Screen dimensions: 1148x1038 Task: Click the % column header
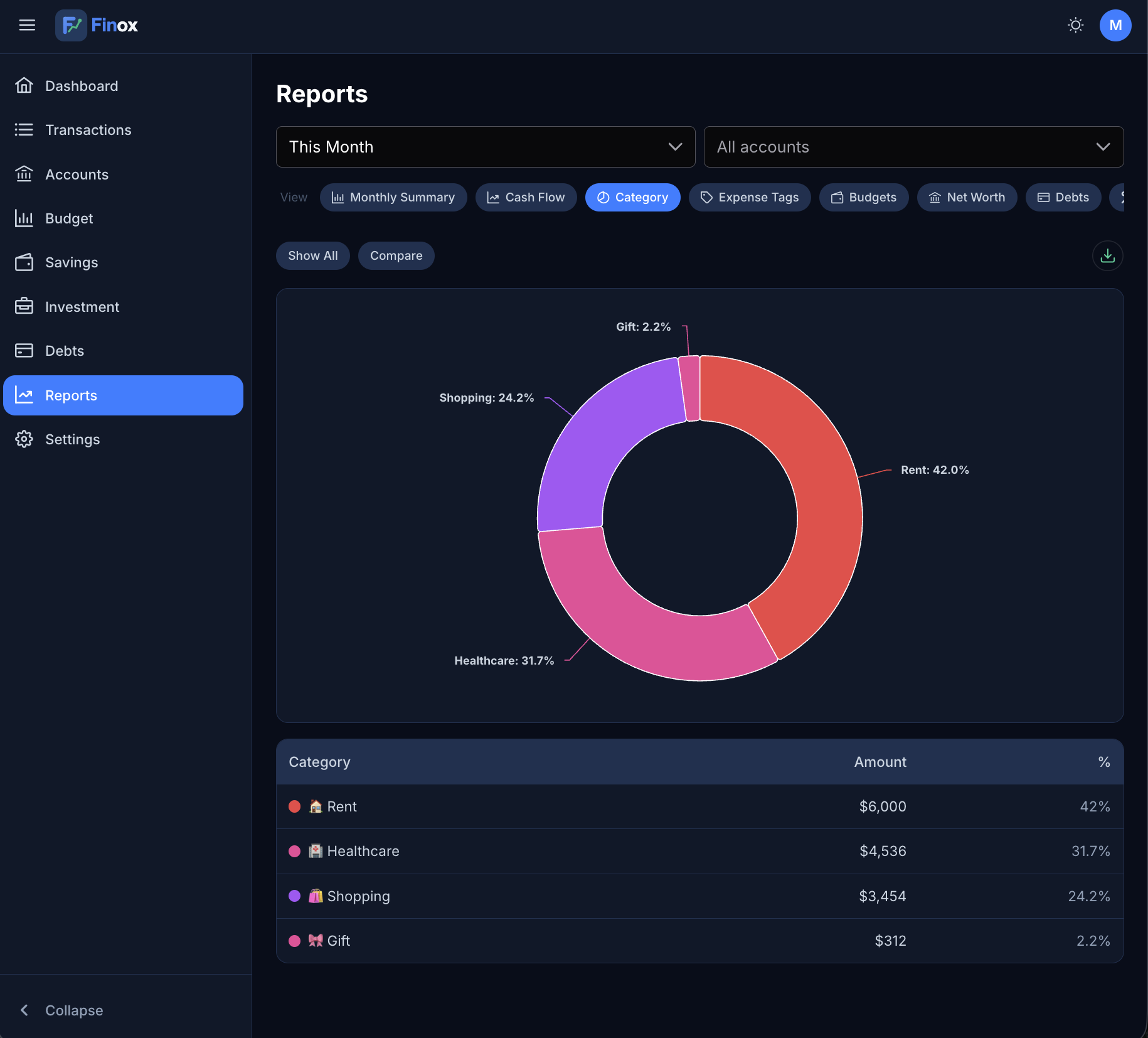click(x=1104, y=762)
